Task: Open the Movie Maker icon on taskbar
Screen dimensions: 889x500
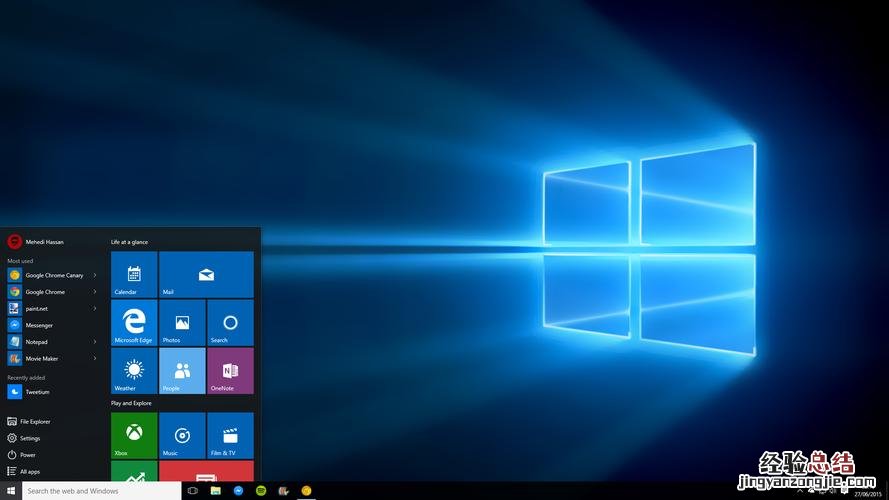Action: (x=283, y=491)
